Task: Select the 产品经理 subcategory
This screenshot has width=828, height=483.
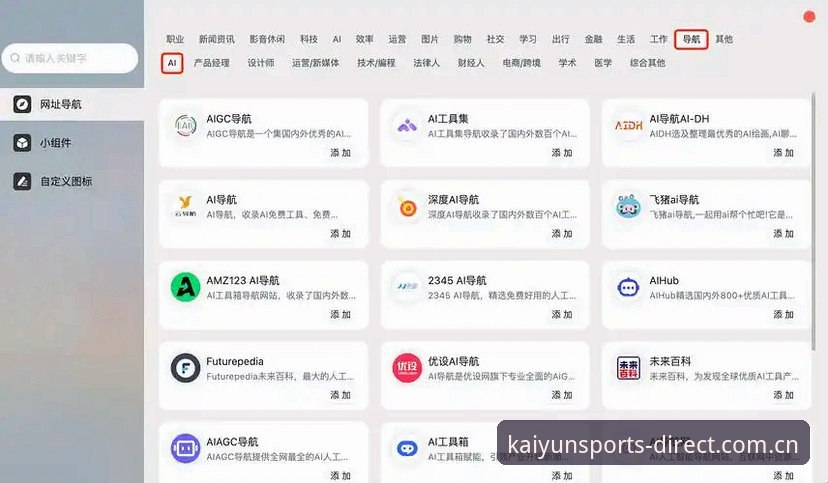Action: (x=212, y=63)
